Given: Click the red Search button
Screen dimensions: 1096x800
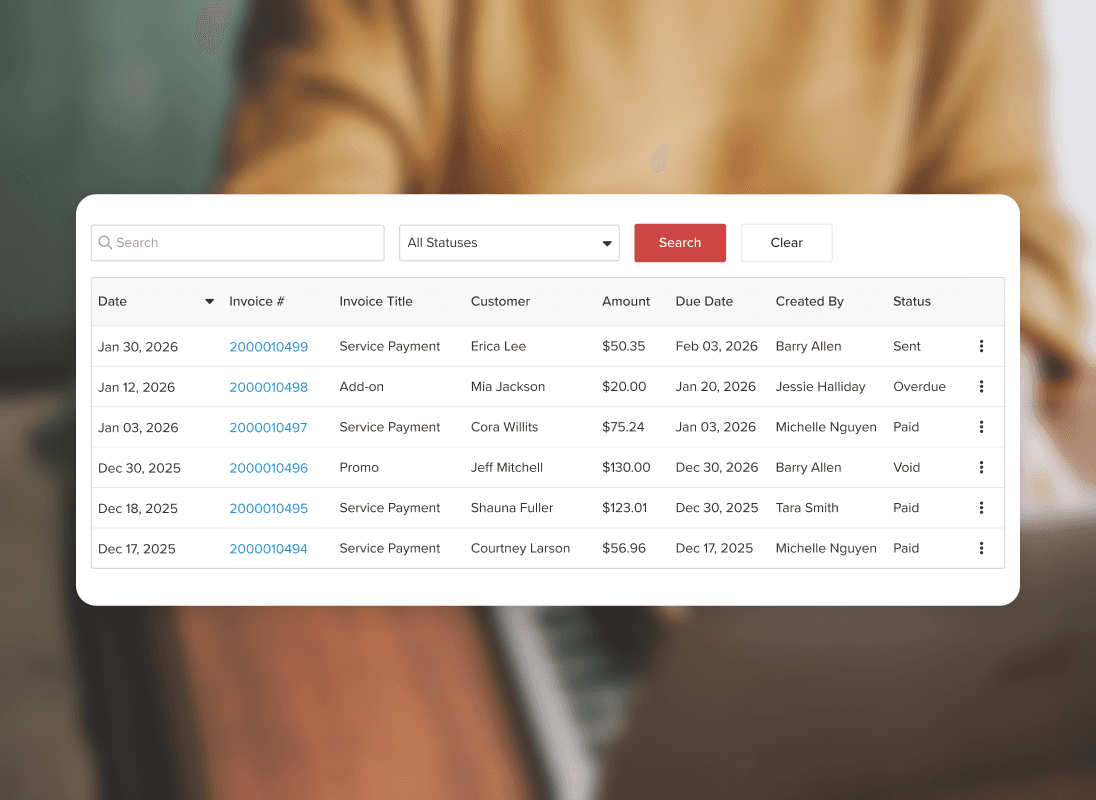Looking at the screenshot, I should tap(680, 243).
